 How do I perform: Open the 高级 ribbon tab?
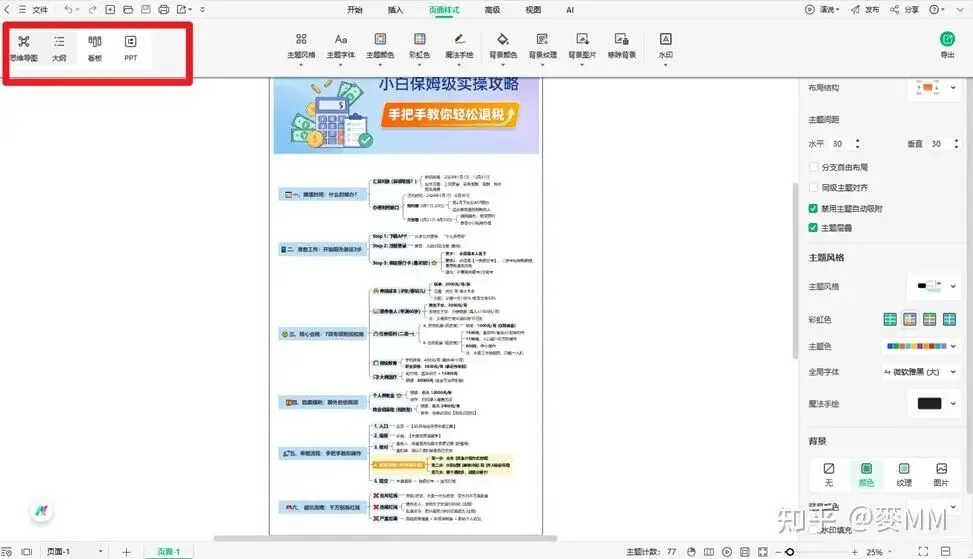(x=492, y=9)
